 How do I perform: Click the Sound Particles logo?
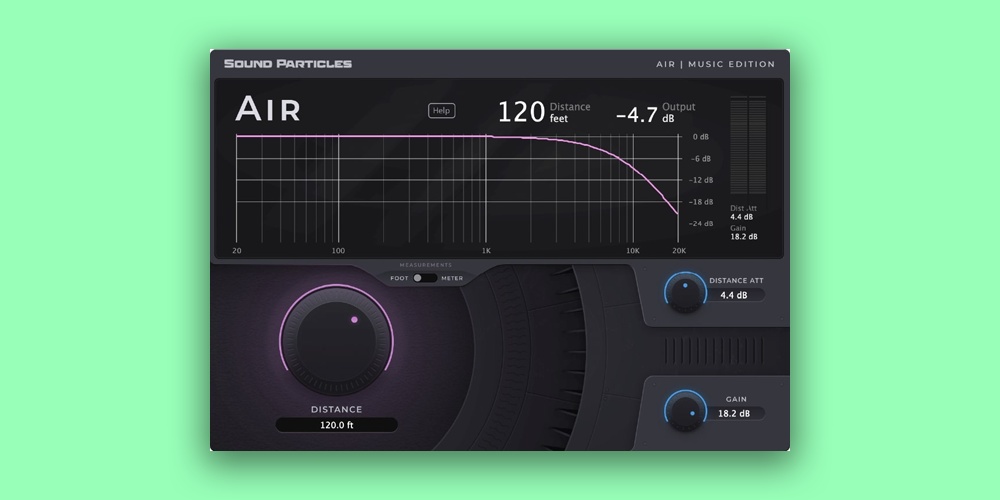(288, 64)
